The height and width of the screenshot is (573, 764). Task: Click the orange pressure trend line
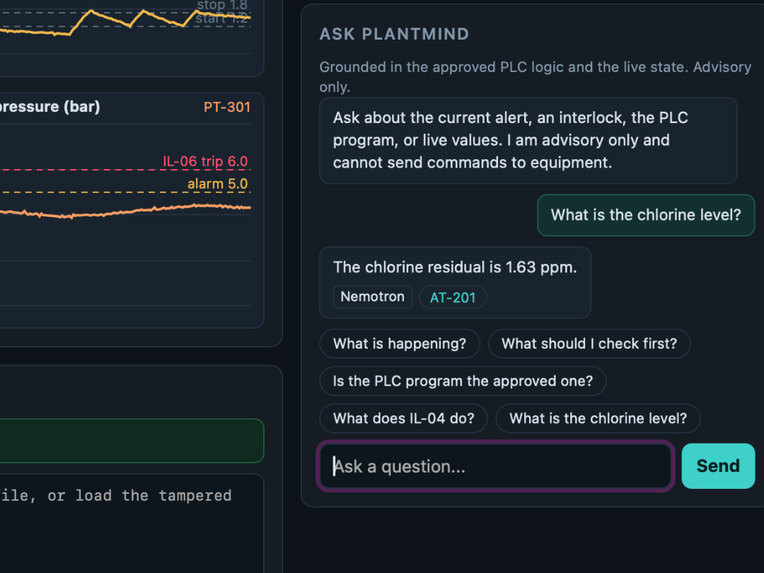click(125, 211)
